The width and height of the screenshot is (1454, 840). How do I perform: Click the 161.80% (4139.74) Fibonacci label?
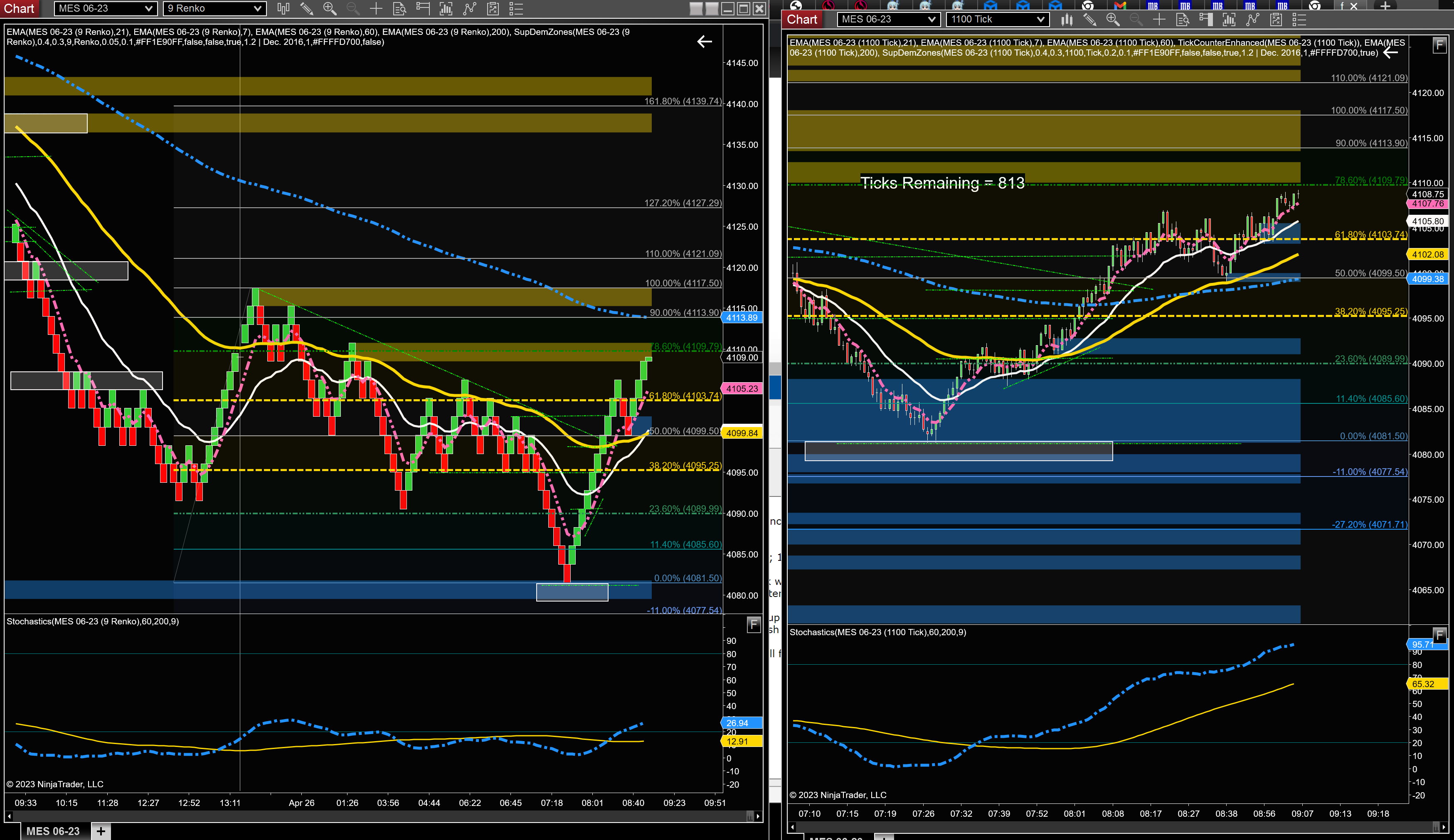(x=683, y=101)
